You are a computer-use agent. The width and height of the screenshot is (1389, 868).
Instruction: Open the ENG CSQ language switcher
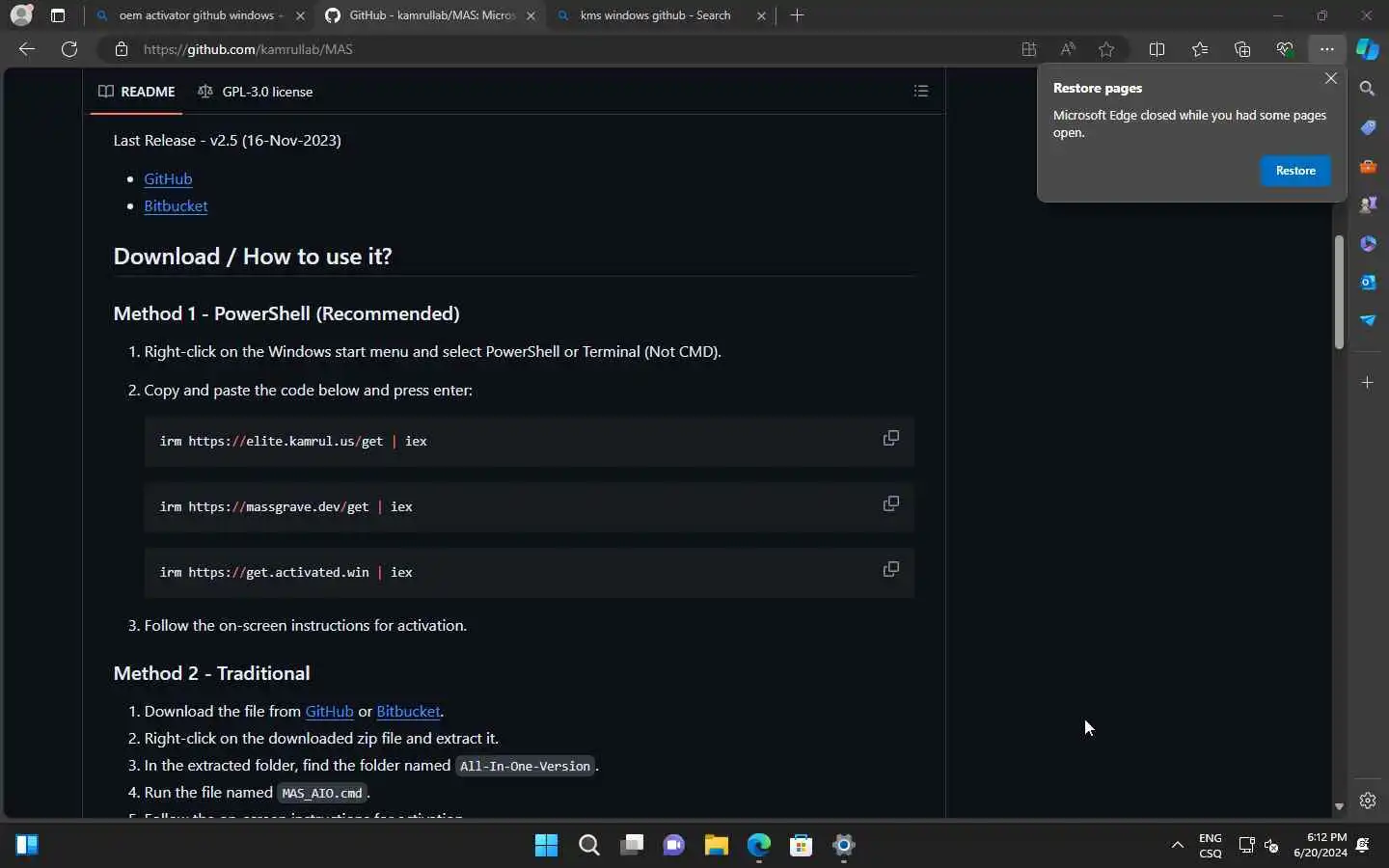[x=1211, y=845]
